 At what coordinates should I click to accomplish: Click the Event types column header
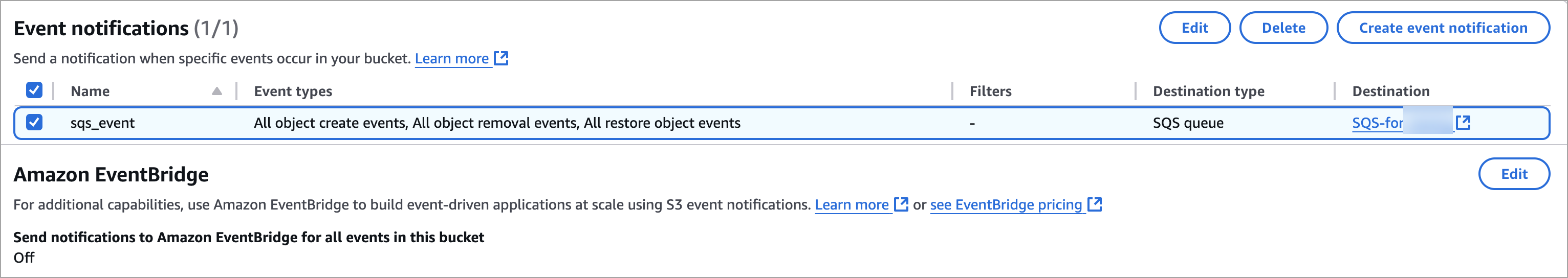point(293,91)
